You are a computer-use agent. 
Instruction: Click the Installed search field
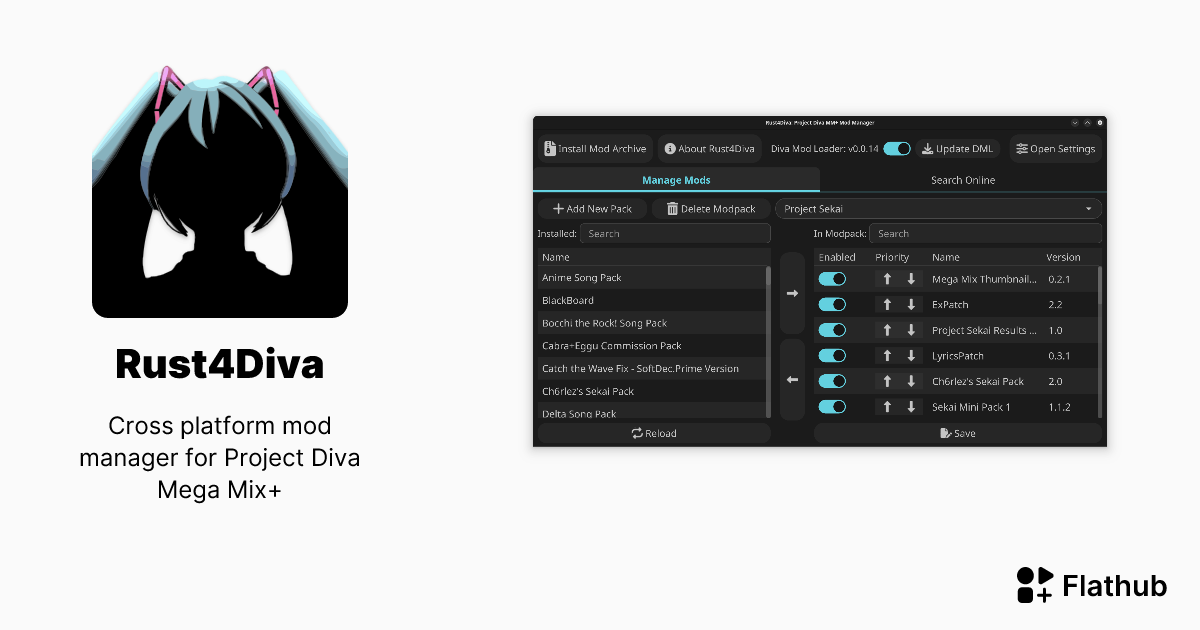pyautogui.click(x=674, y=233)
